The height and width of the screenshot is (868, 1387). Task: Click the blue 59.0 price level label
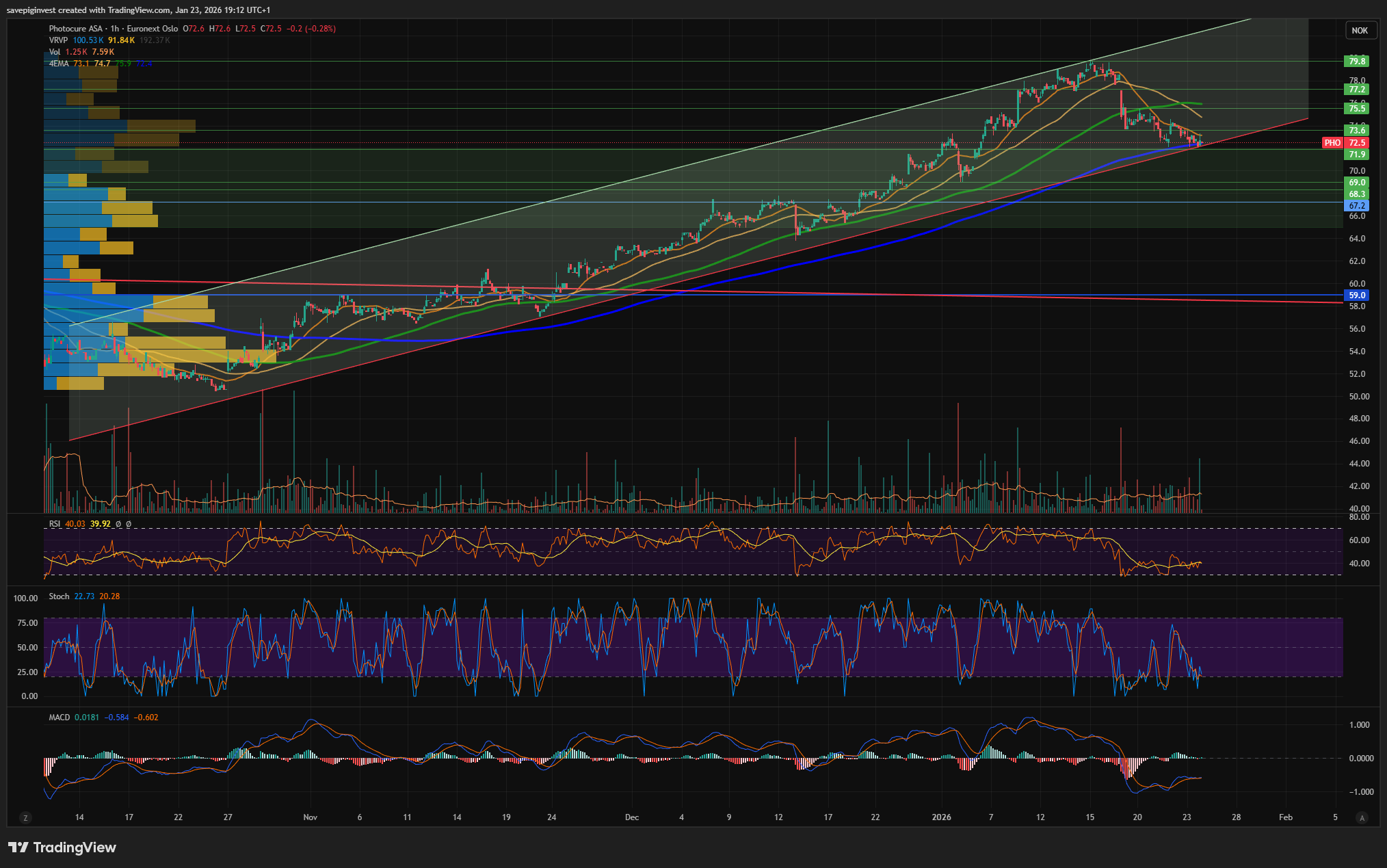pos(1356,295)
